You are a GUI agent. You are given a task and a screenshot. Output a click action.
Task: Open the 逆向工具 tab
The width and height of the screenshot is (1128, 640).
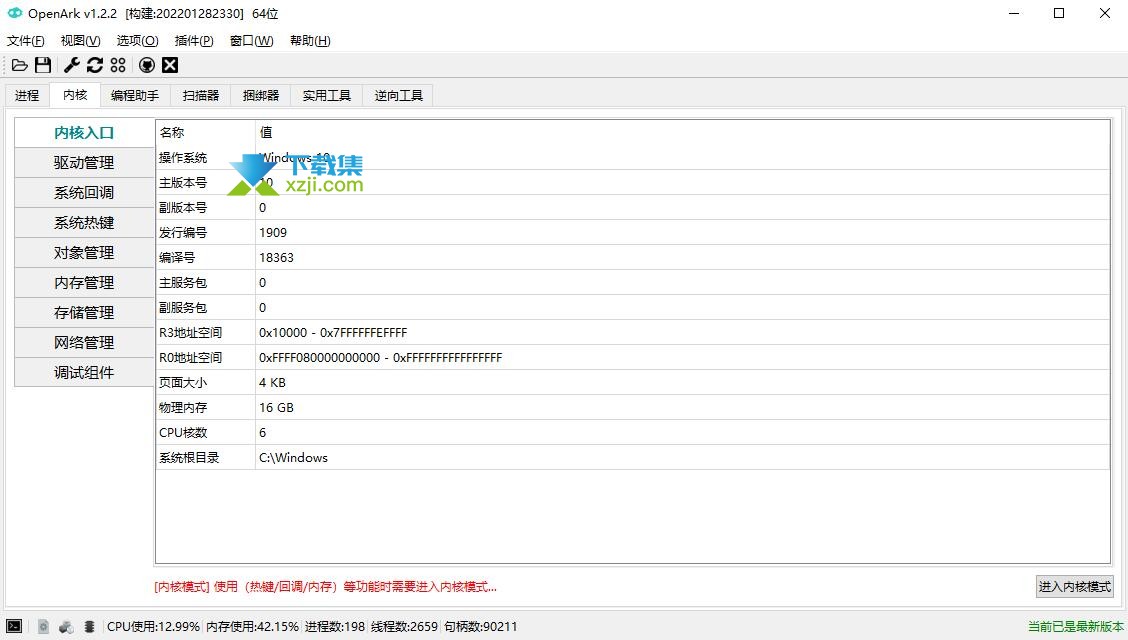pos(399,96)
